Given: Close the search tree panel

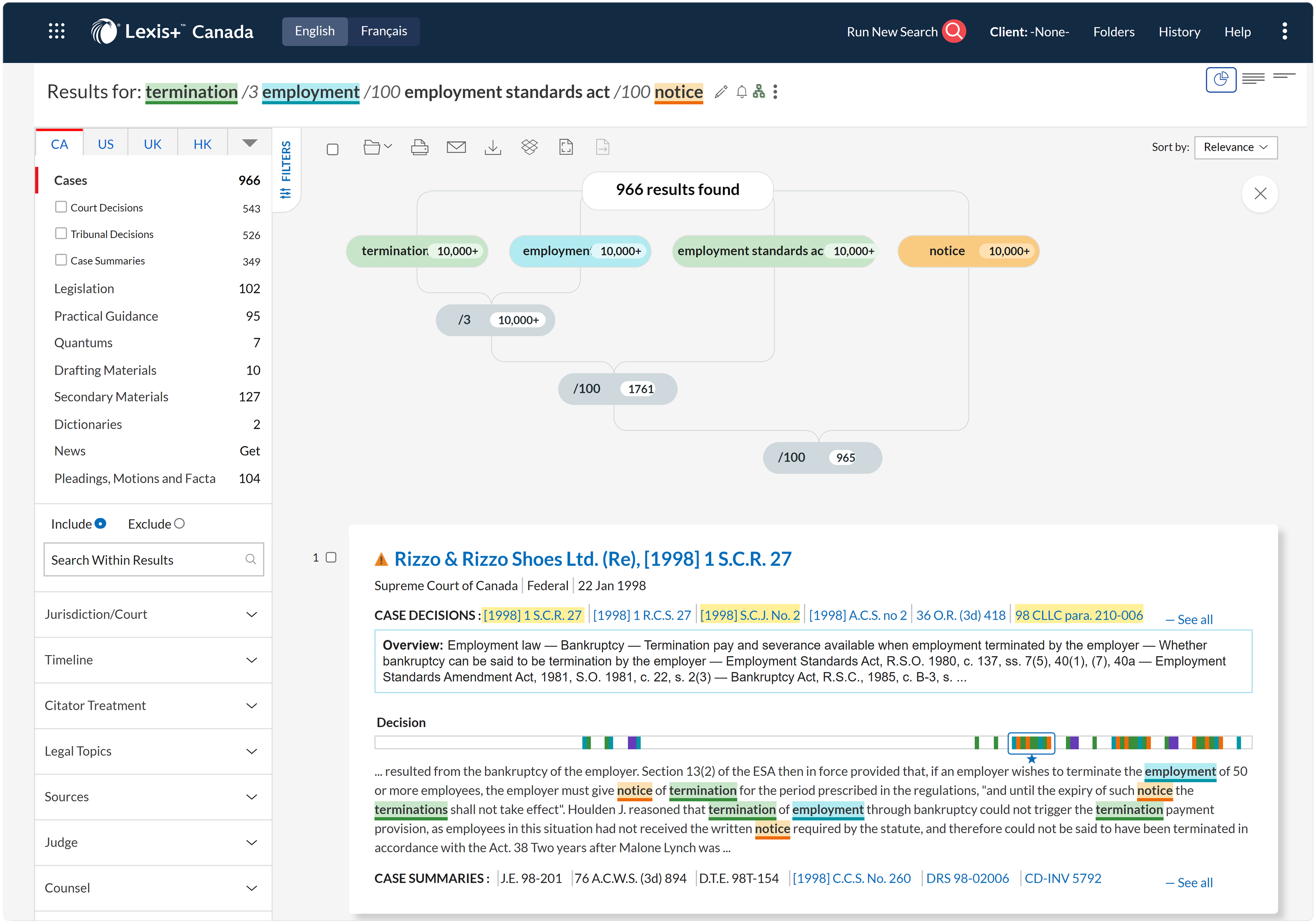Looking at the screenshot, I should click(x=1260, y=194).
